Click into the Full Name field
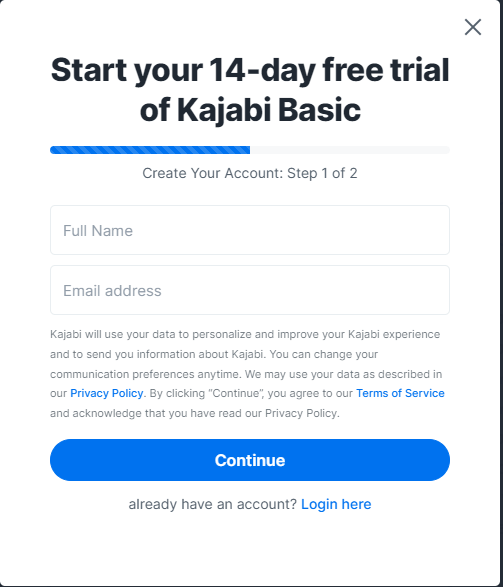 point(250,230)
